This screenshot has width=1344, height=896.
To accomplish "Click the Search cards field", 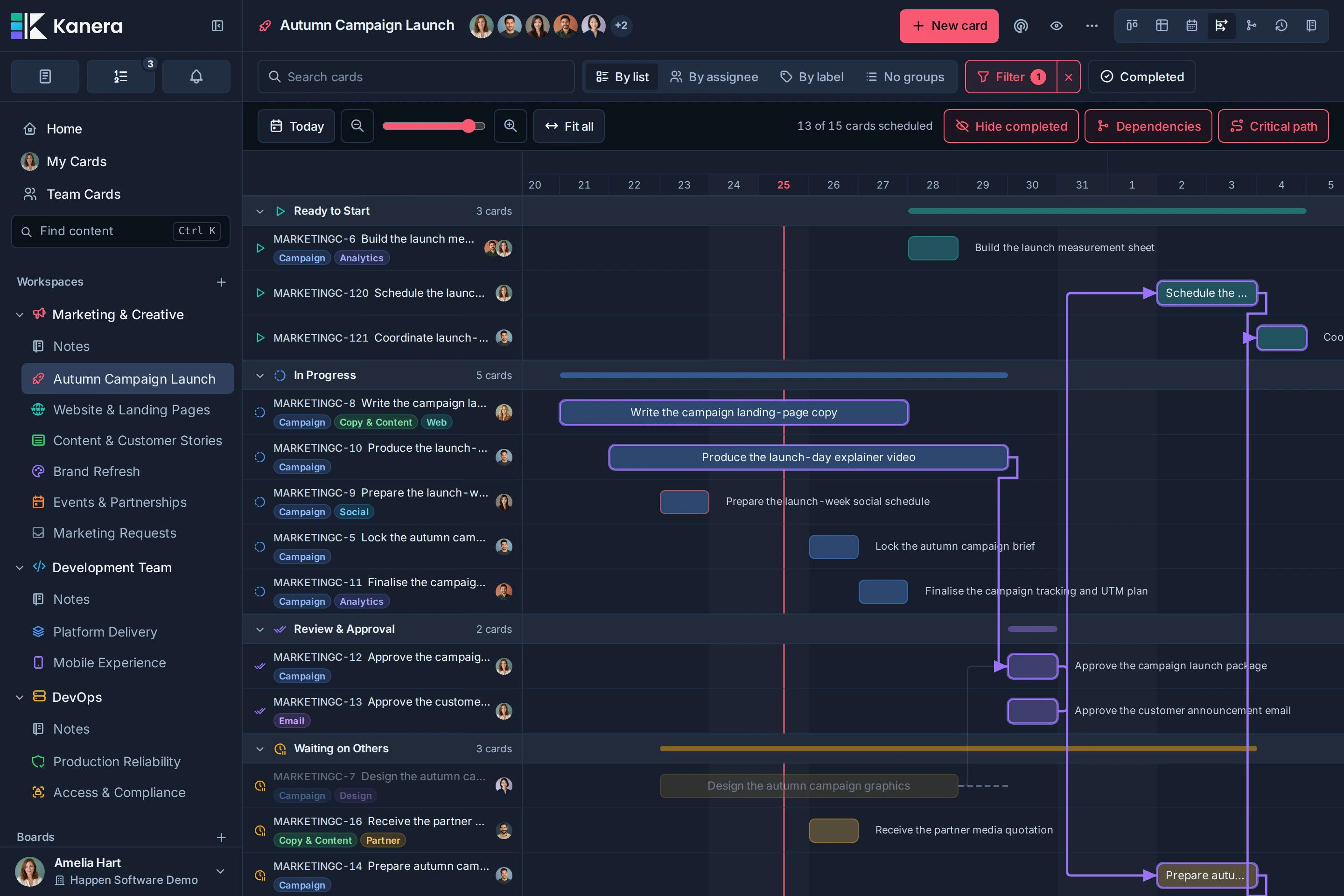I will 415,77.
